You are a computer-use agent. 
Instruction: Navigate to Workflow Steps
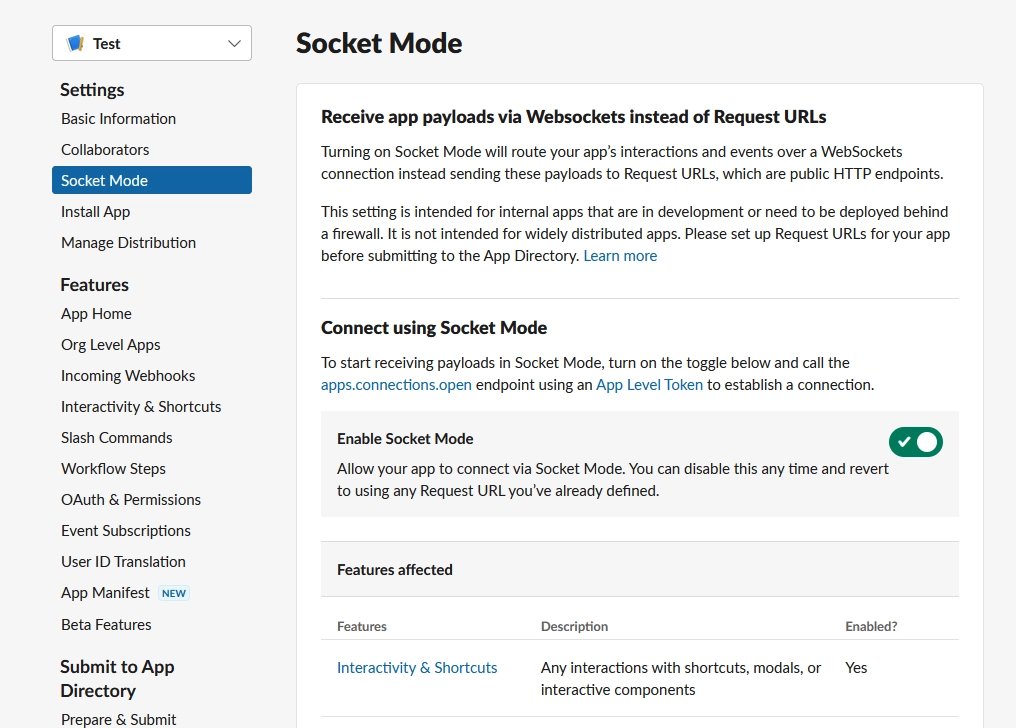pos(113,468)
